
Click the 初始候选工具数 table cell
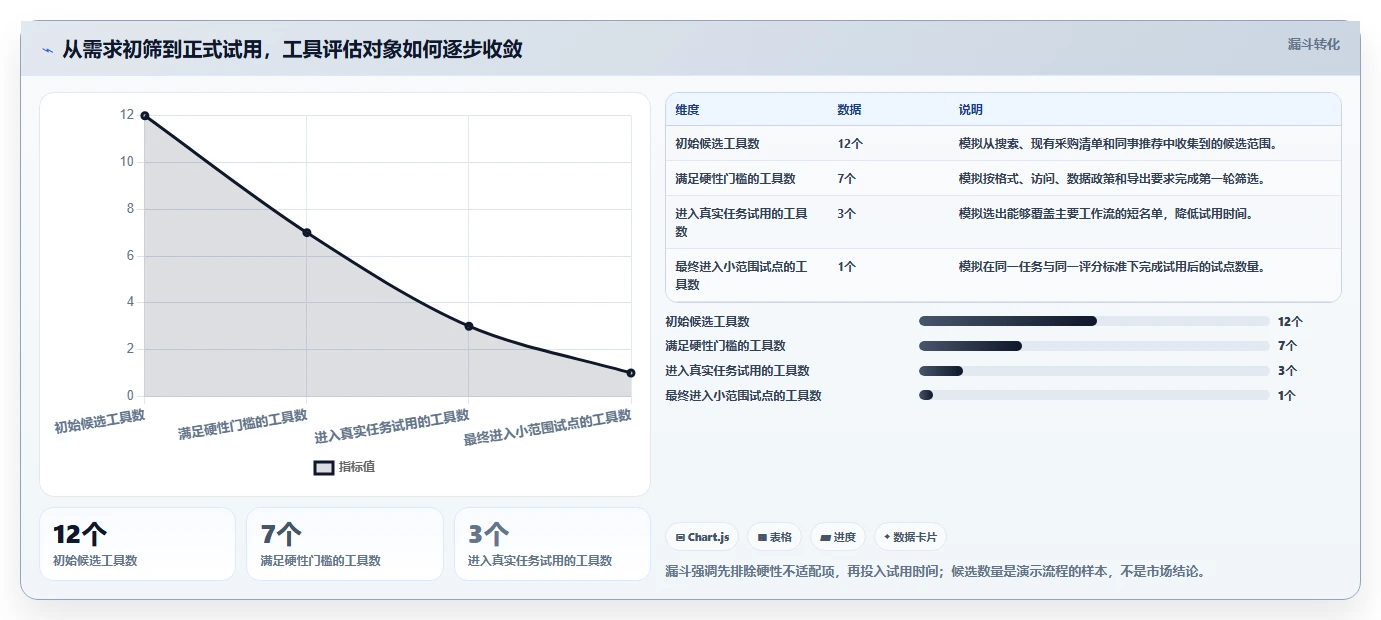pos(717,144)
